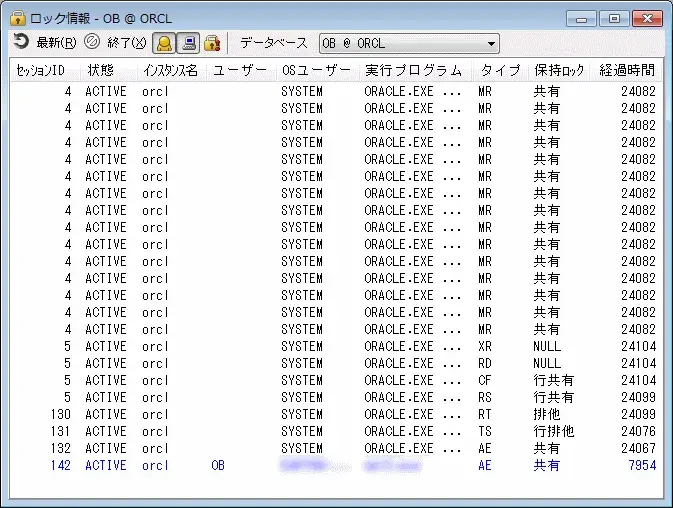Maximize the ロック情報 window
673x508 pixels.
(x=614, y=17)
